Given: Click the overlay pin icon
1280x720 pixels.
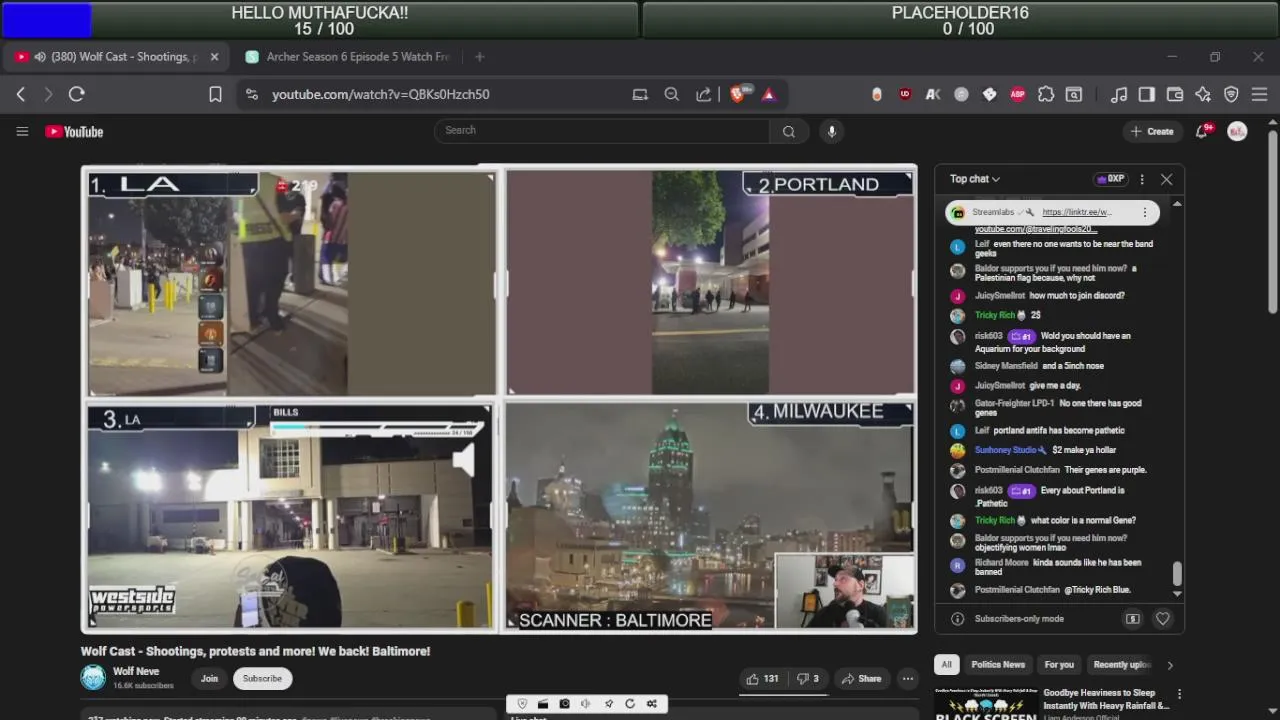Looking at the screenshot, I should (608, 704).
